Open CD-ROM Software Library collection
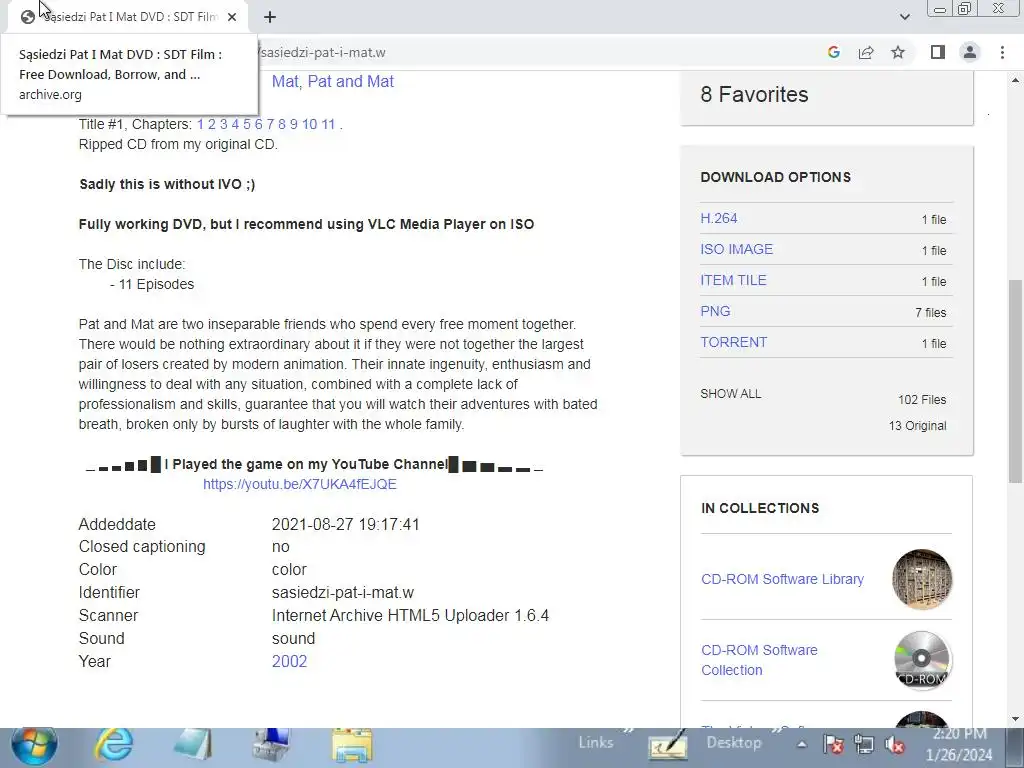Viewport: 1024px width, 768px height. (782, 579)
